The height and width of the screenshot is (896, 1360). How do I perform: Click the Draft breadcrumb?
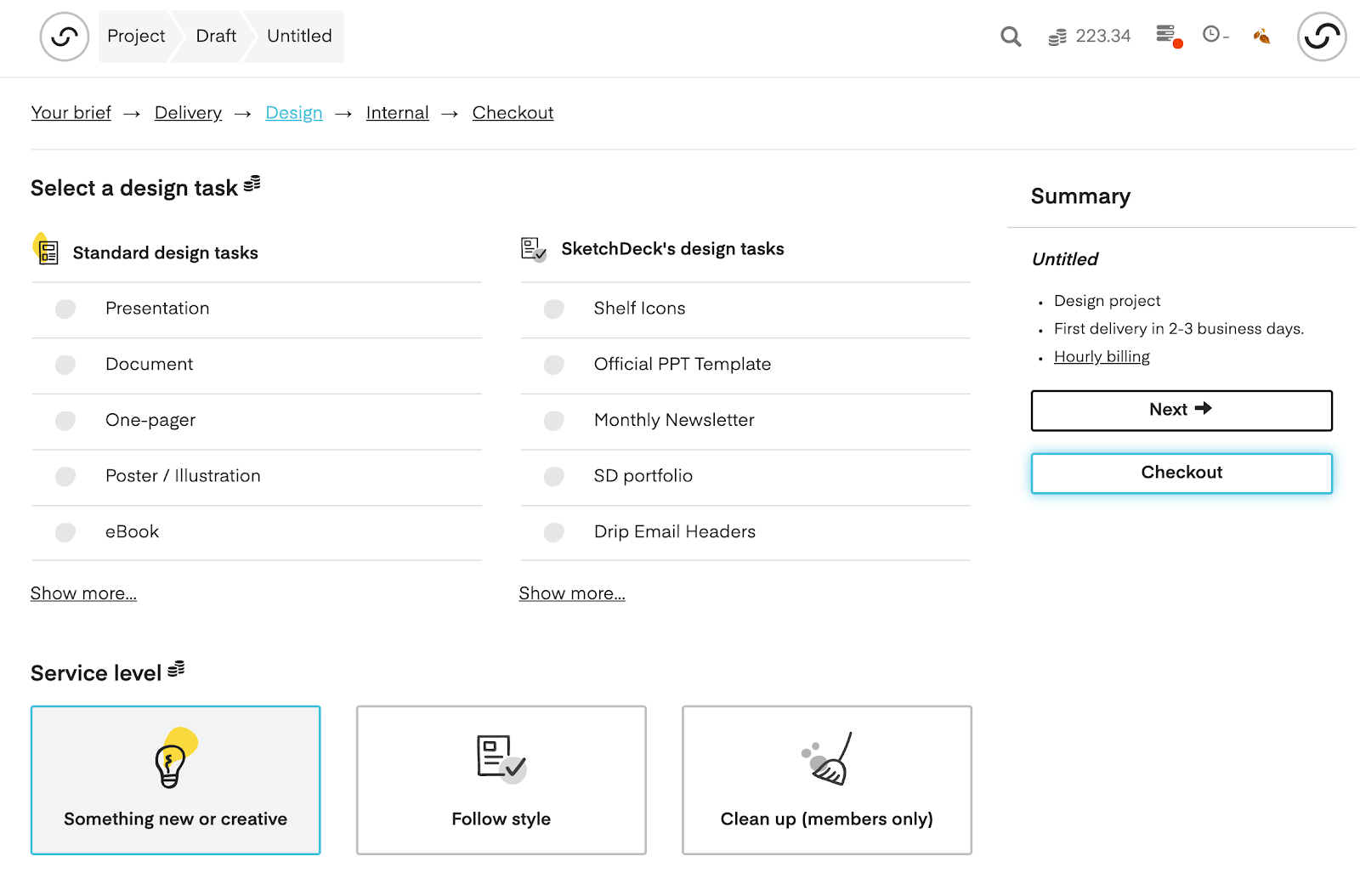216,37
